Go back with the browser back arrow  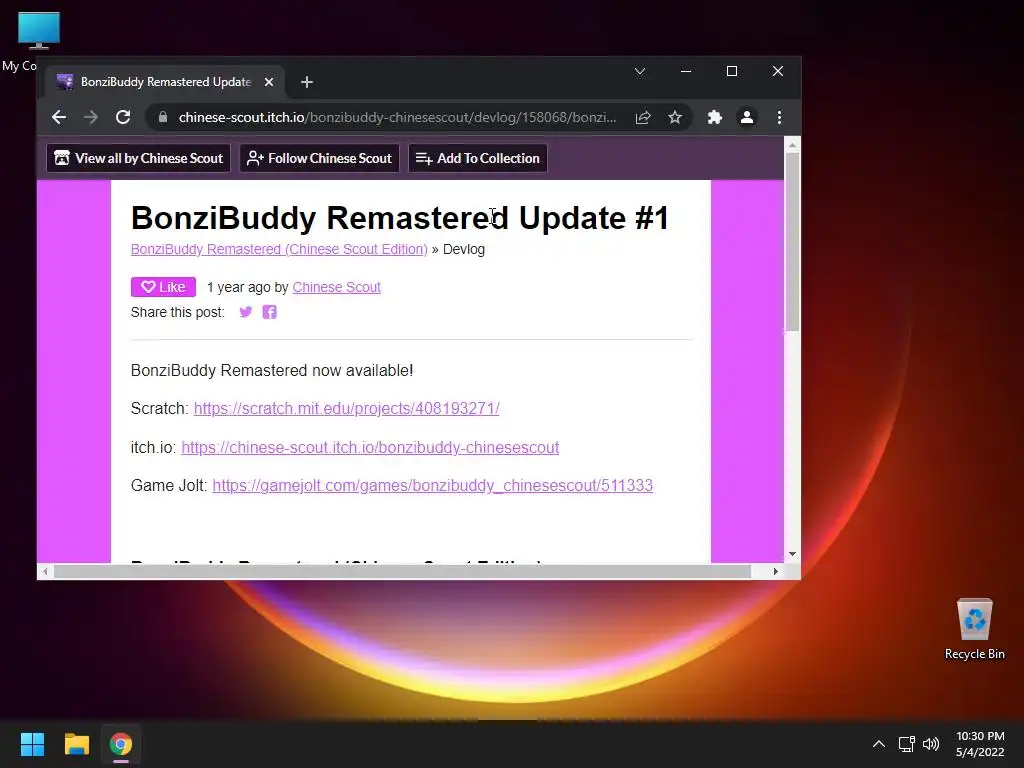59,118
